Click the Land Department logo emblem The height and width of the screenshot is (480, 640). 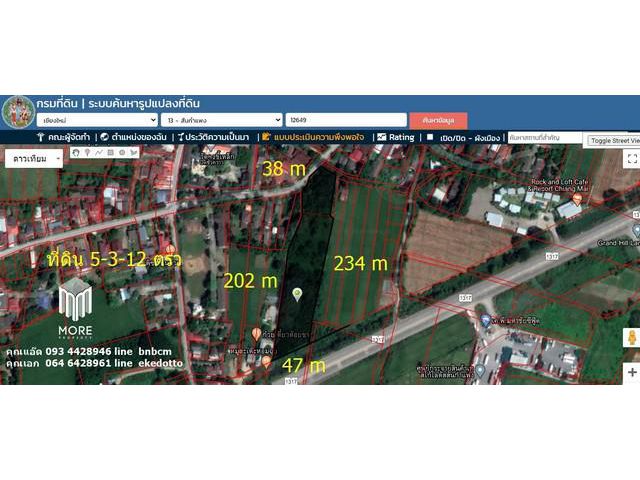click(17, 110)
